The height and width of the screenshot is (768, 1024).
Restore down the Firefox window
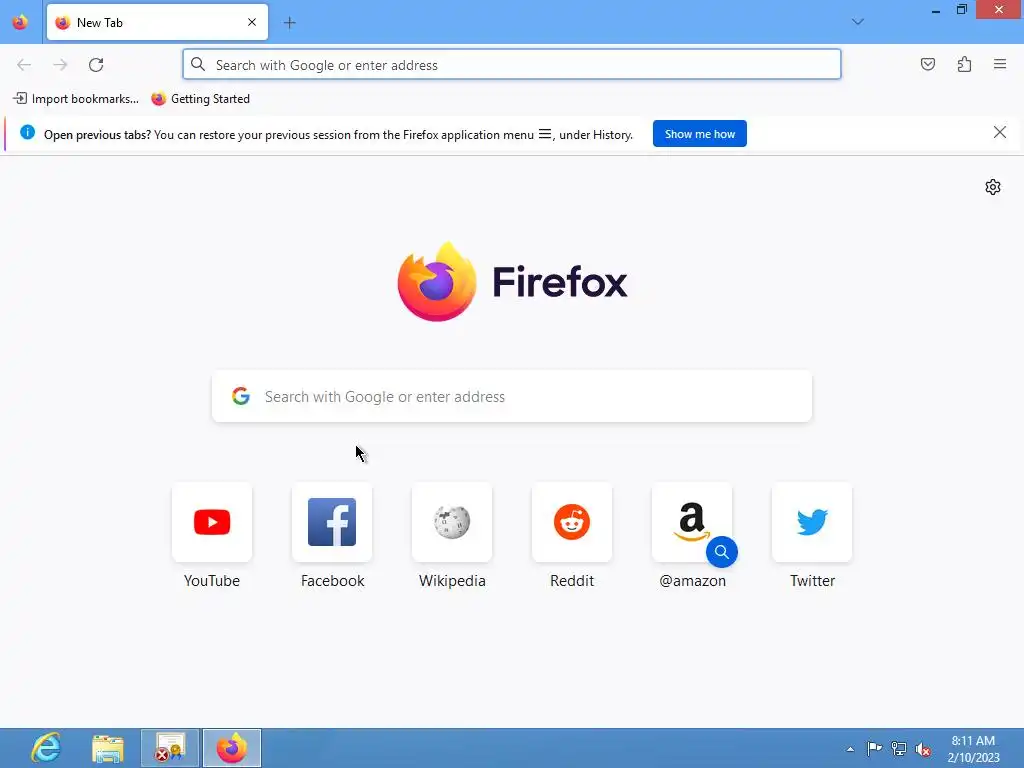961,10
